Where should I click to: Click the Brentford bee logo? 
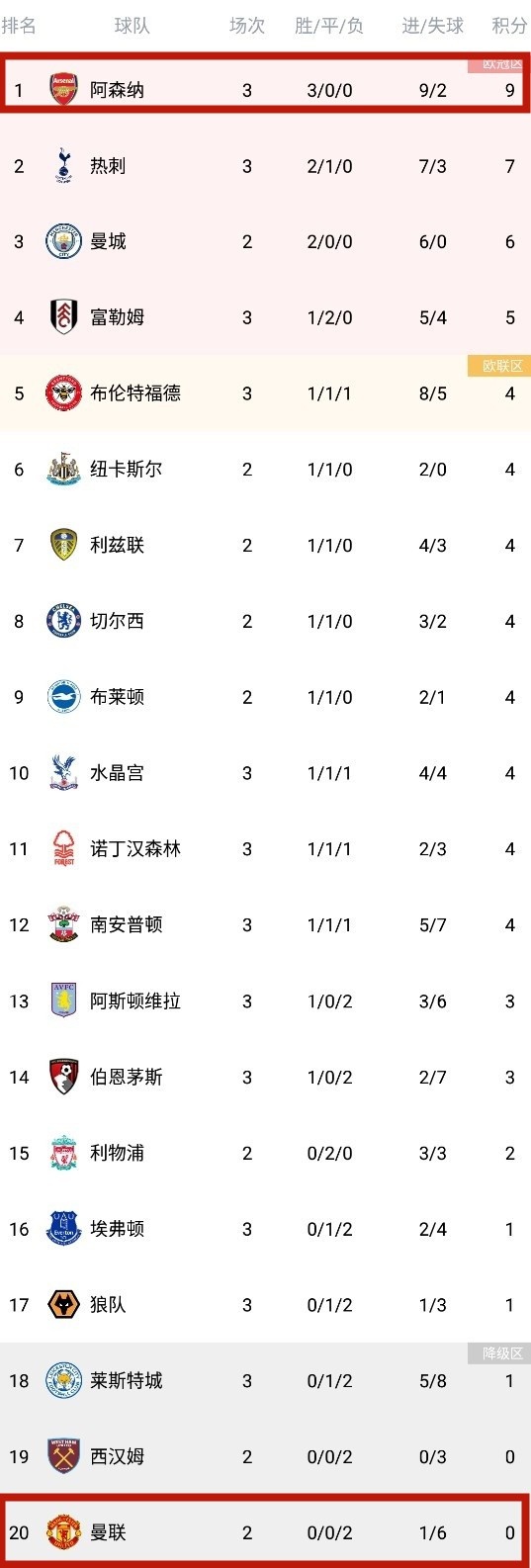[x=63, y=393]
